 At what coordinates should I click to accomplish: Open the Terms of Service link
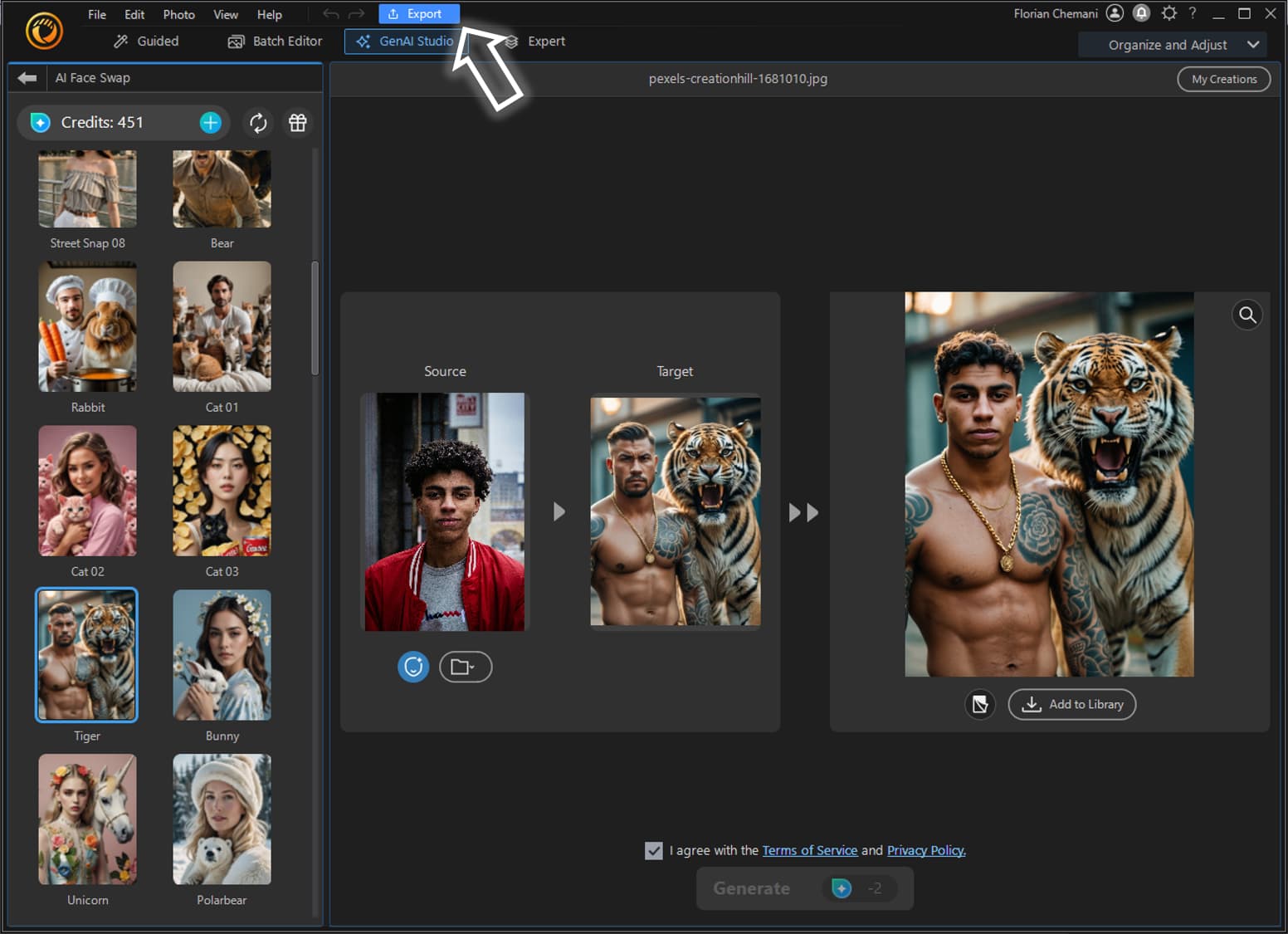point(810,850)
